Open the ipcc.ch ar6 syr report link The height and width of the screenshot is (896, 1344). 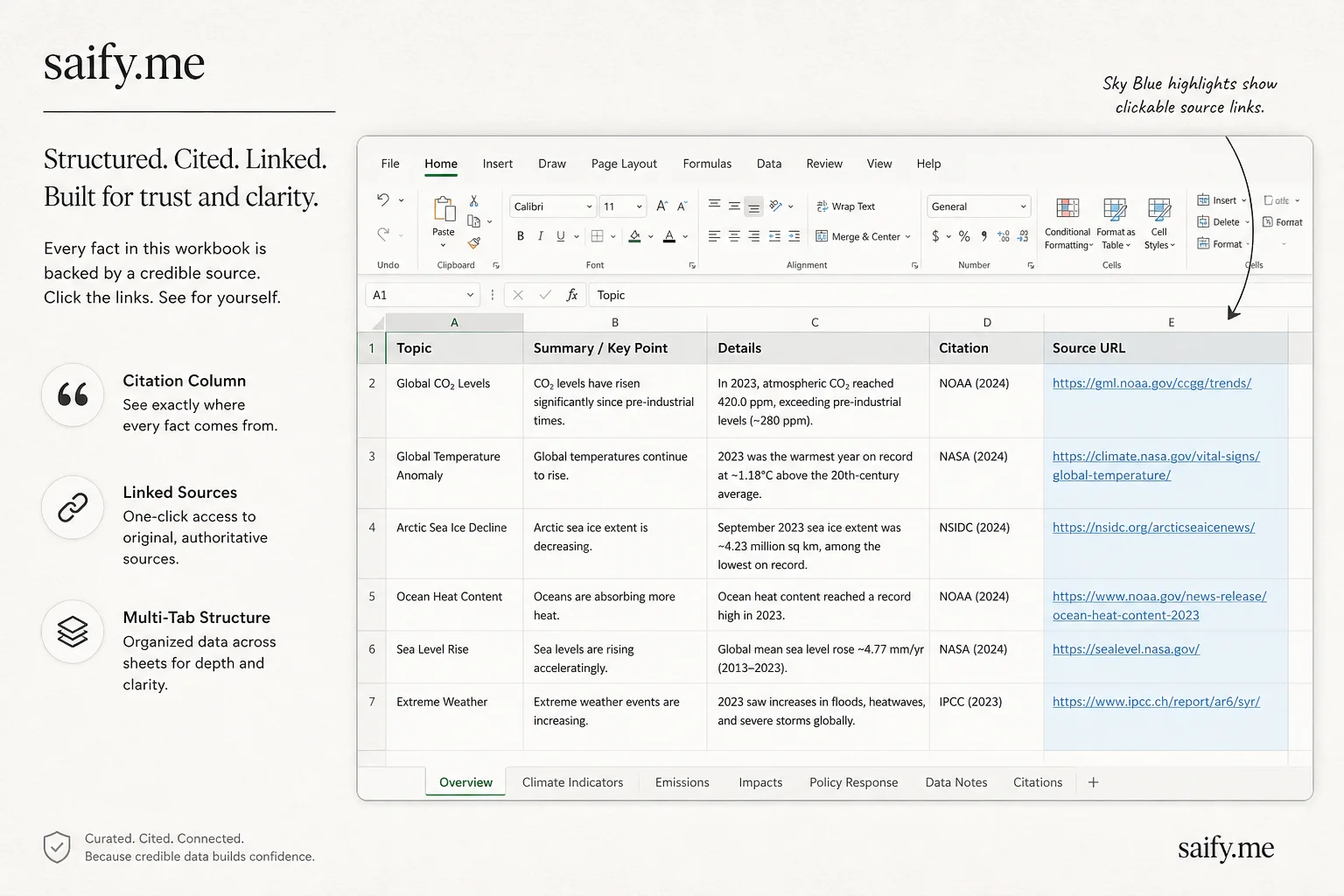[x=1156, y=702]
